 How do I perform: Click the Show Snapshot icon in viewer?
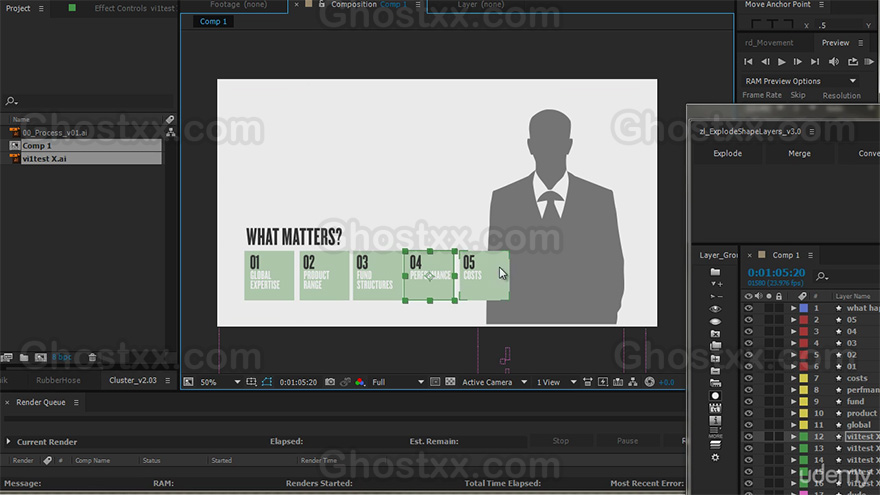click(345, 382)
